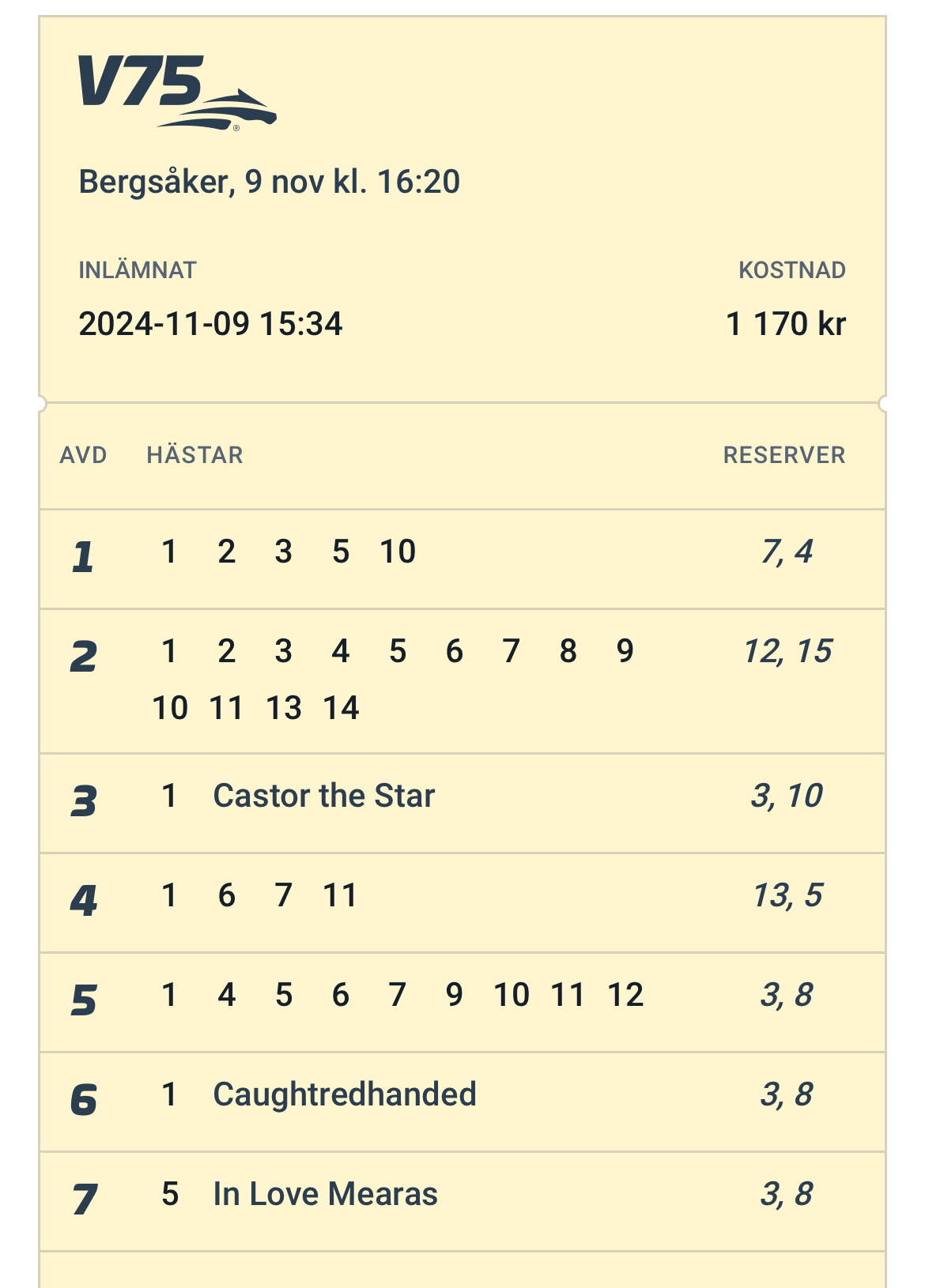The image size is (925, 1288).
Task: Click the RESERVER column header
Action: pos(783,455)
